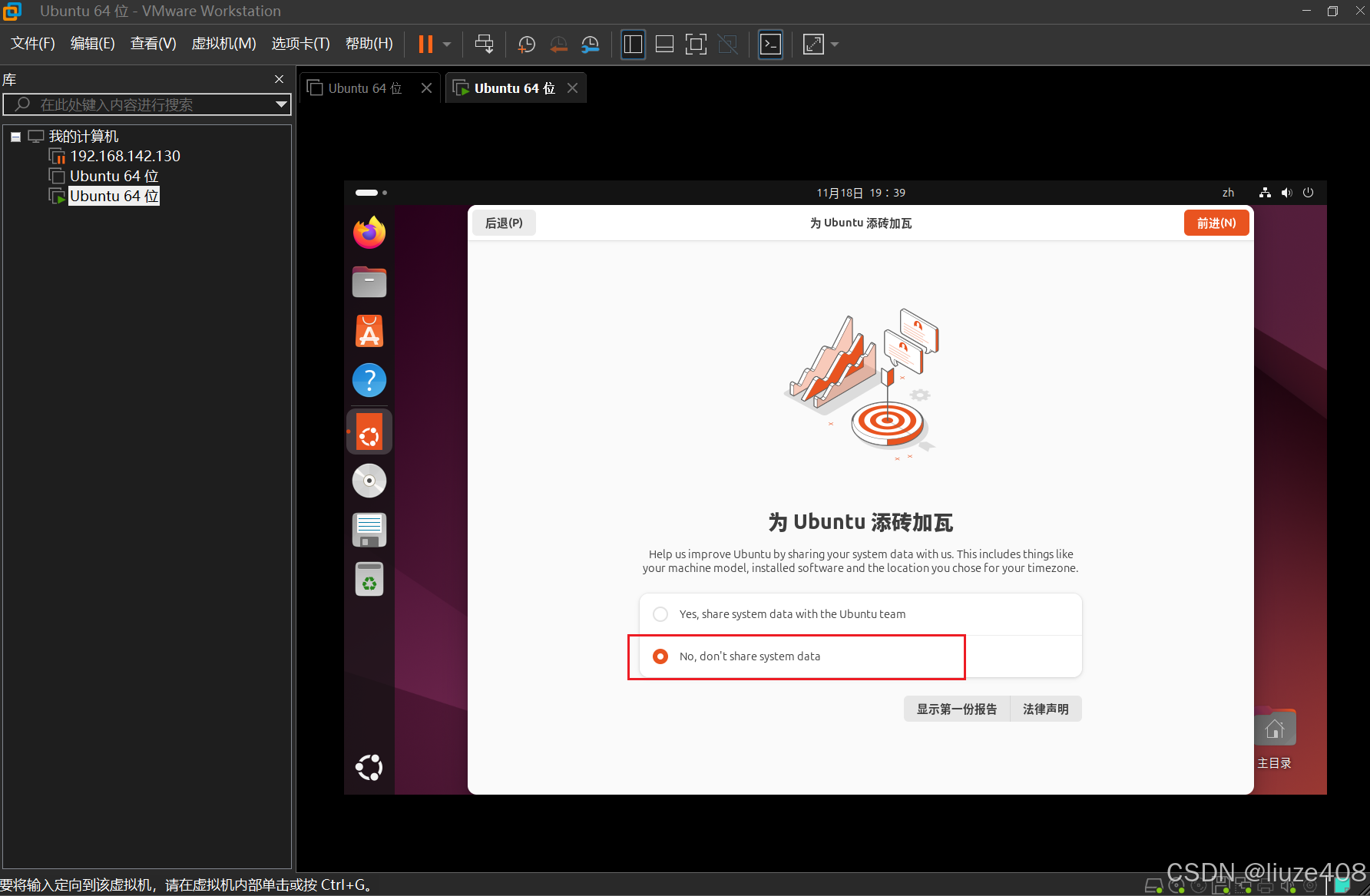Launch Firefox from the Ubuntu dock

(369, 233)
